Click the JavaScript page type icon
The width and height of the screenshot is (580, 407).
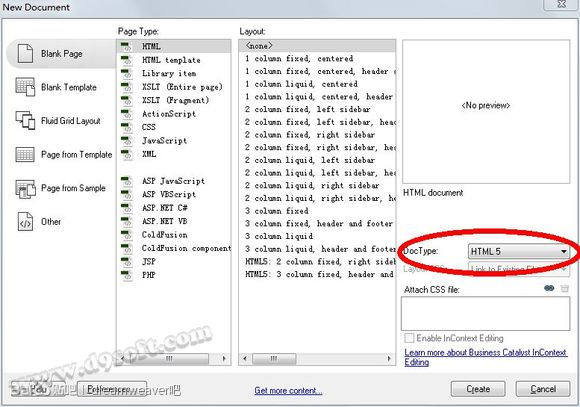point(127,141)
